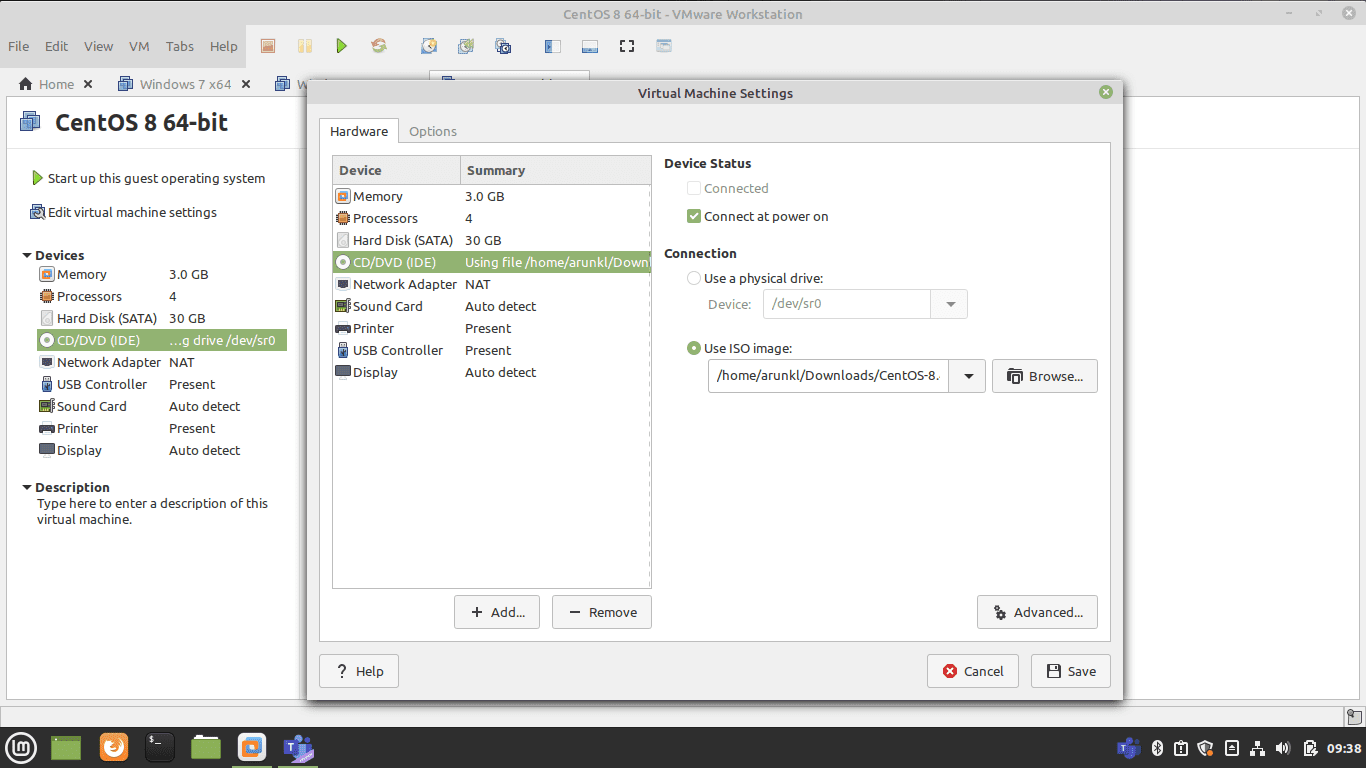Open the Advanced... settings button
The height and width of the screenshot is (768, 1366).
tap(1037, 612)
